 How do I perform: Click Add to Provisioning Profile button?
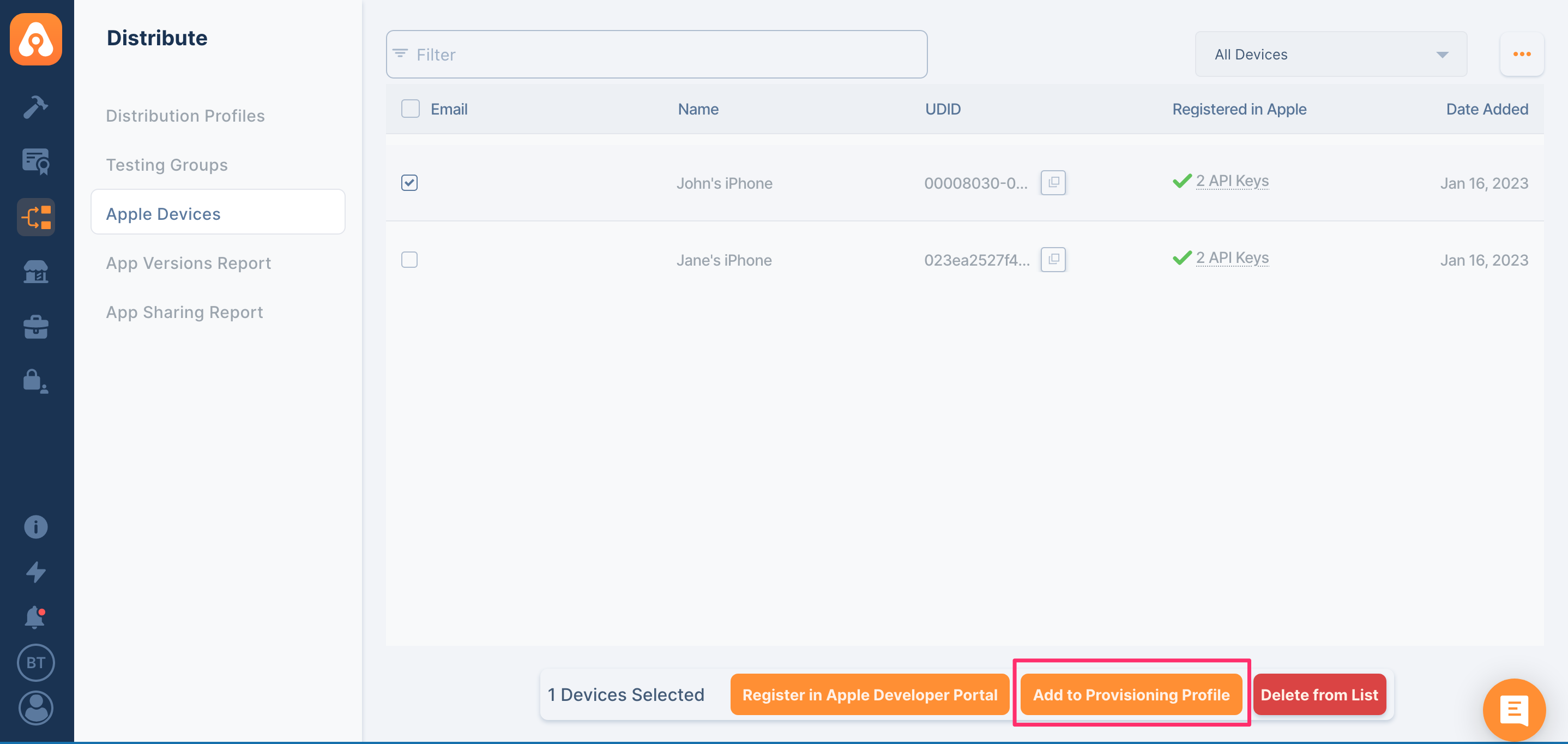pos(1131,695)
